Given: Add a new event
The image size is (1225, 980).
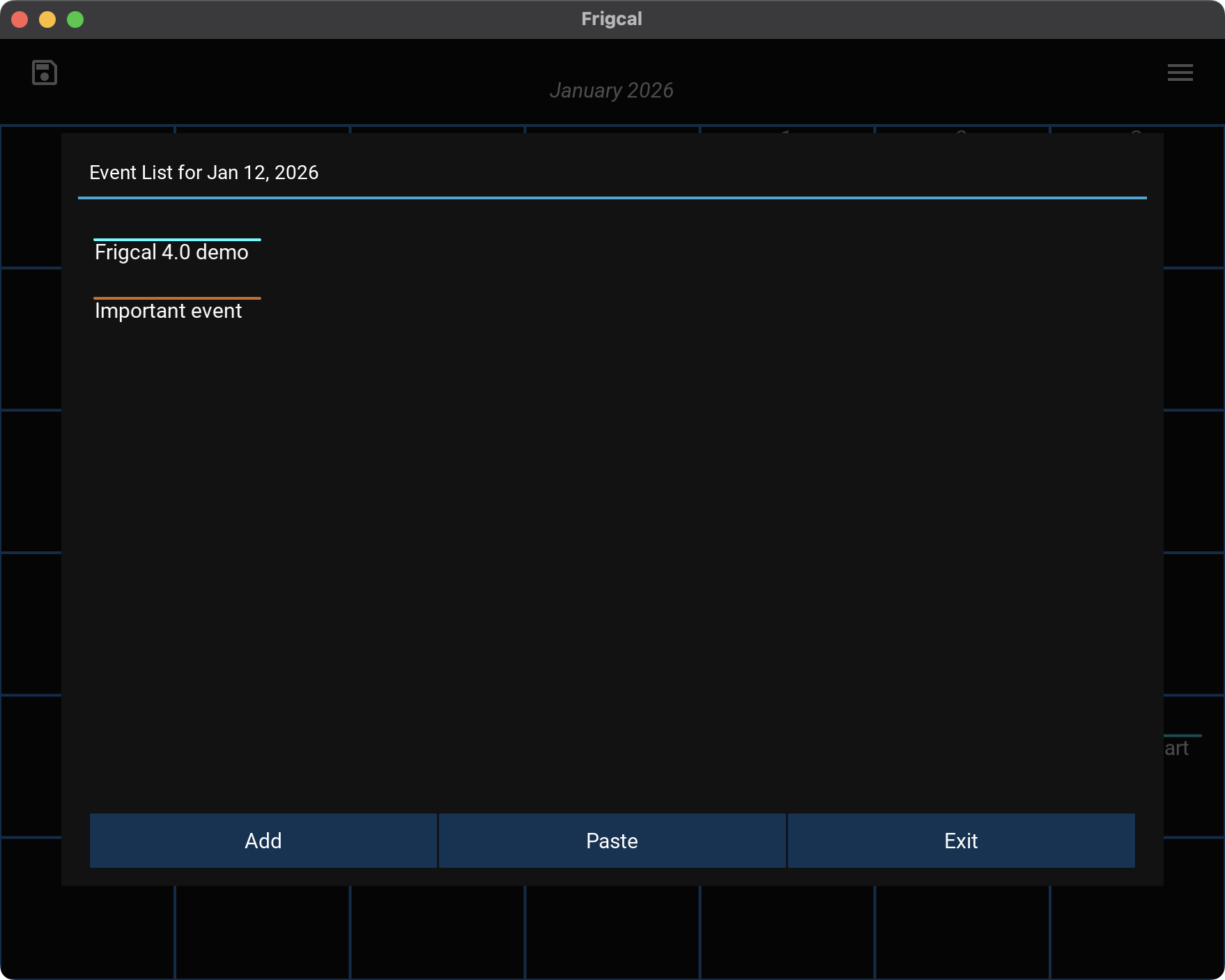Looking at the screenshot, I should click(x=263, y=841).
